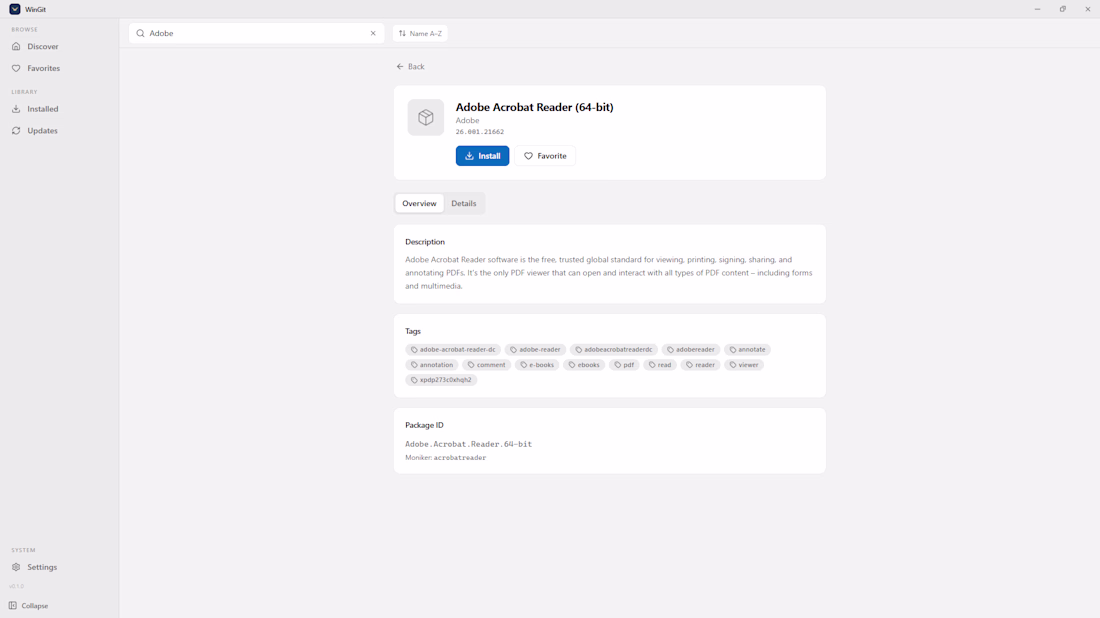This screenshot has width=1100, height=618.
Task: Go back to search results
Action: pyautogui.click(x=410, y=67)
